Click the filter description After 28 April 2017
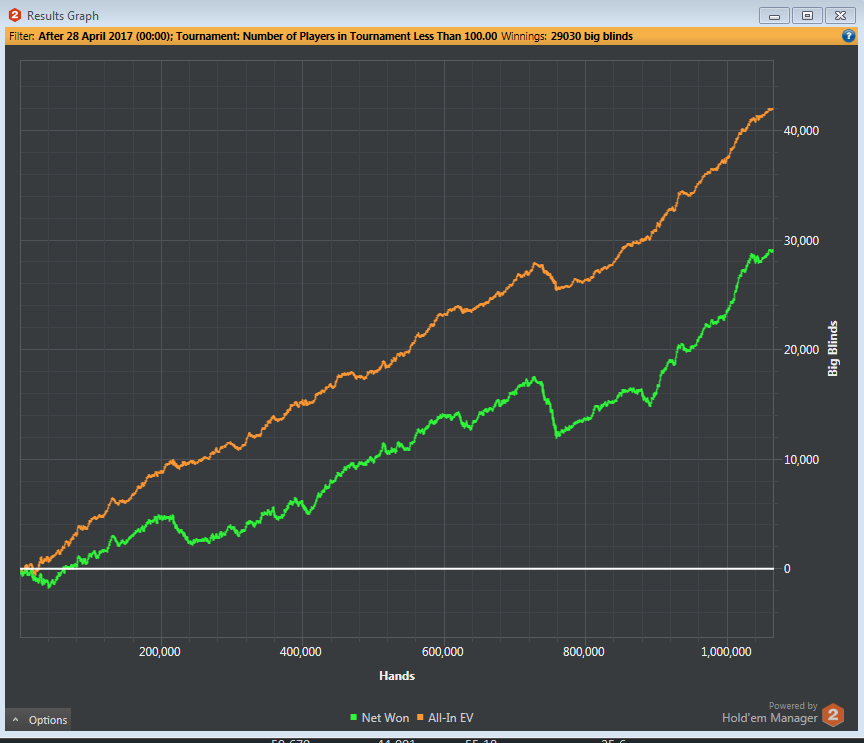The width and height of the screenshot is (864, 743). coord(268,36)
